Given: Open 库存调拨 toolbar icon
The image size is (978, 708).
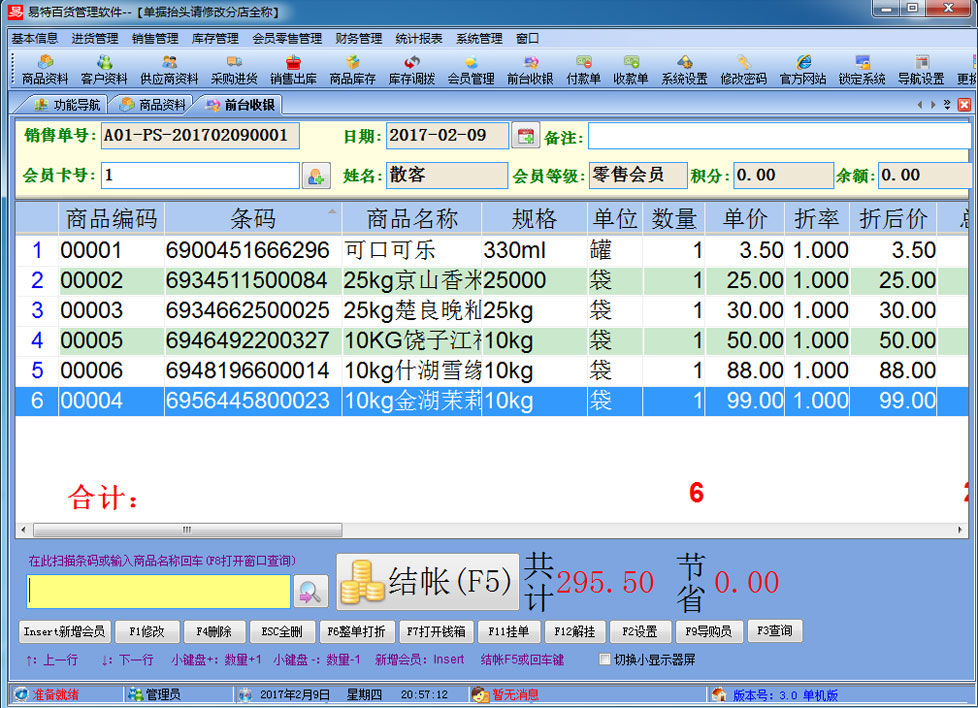Looking at the screenshot, I should pyautogui.click(x=412, y=70).
